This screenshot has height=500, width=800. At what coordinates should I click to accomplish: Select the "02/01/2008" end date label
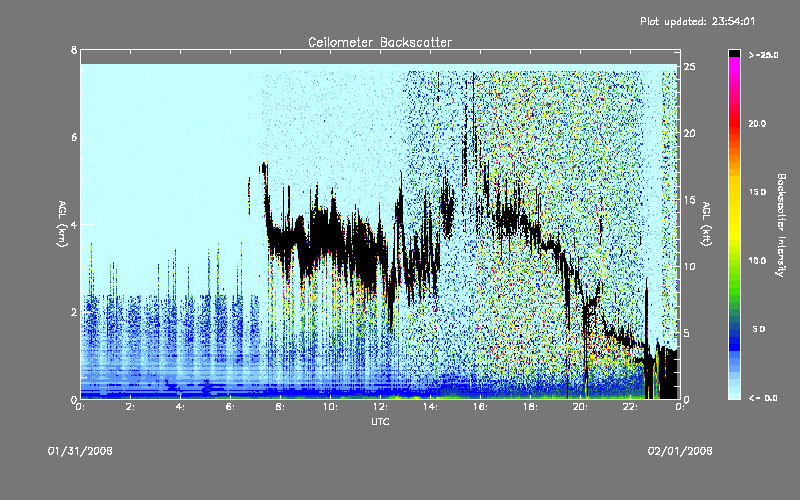click(x=680, y=451)
